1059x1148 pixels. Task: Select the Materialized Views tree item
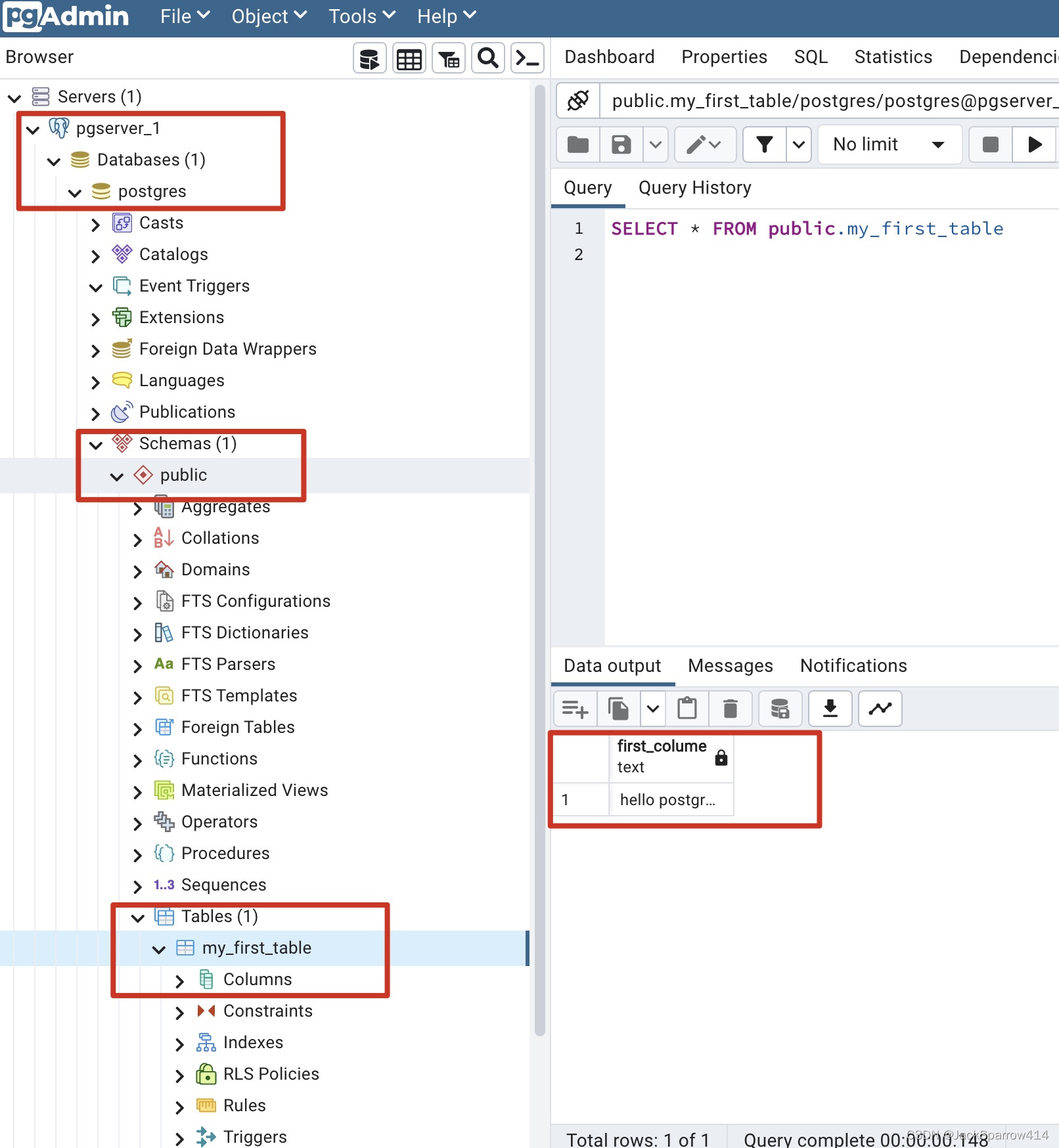(x=255, y=790)
